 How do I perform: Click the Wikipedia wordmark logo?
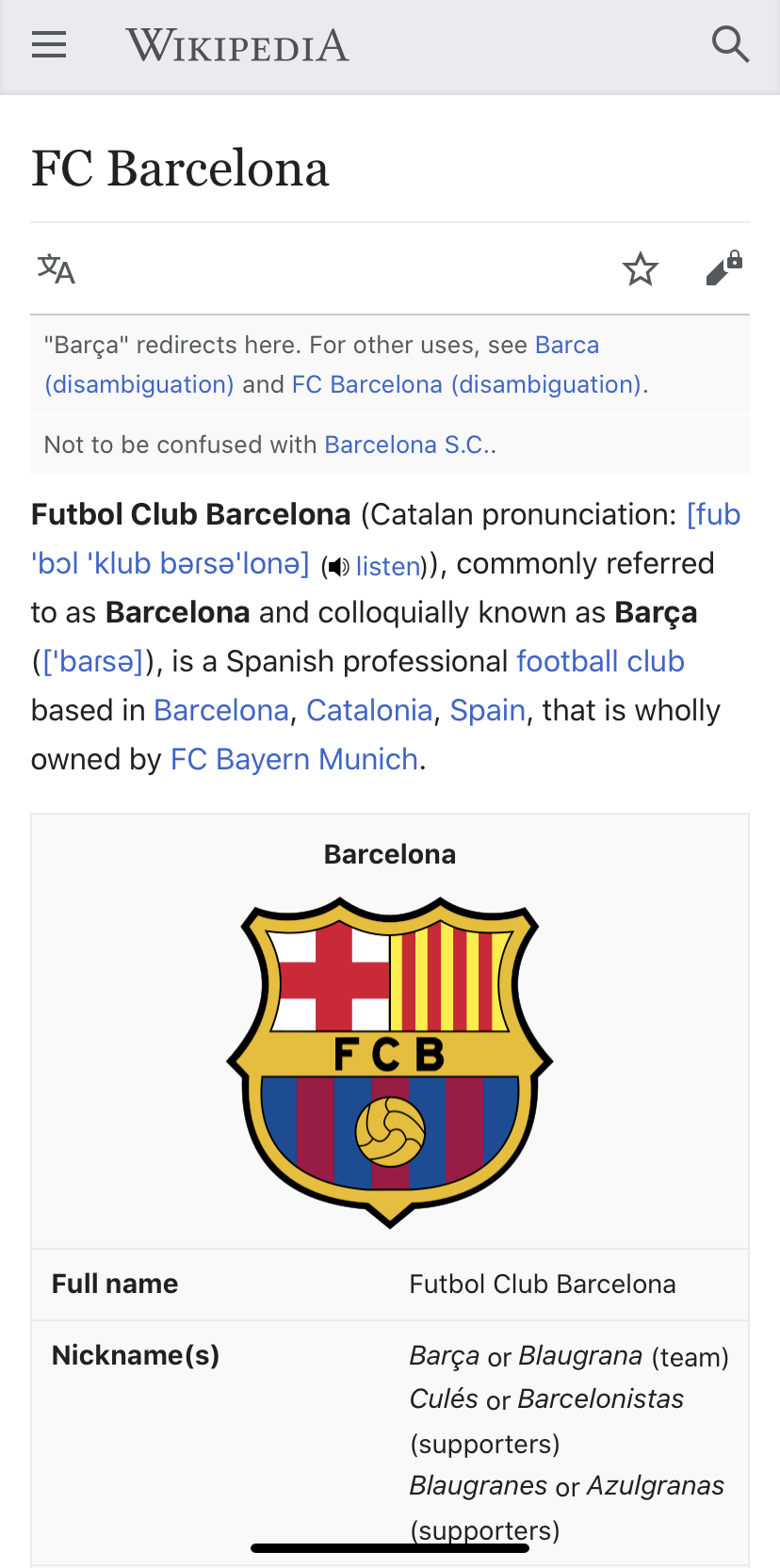pos(237,45)
